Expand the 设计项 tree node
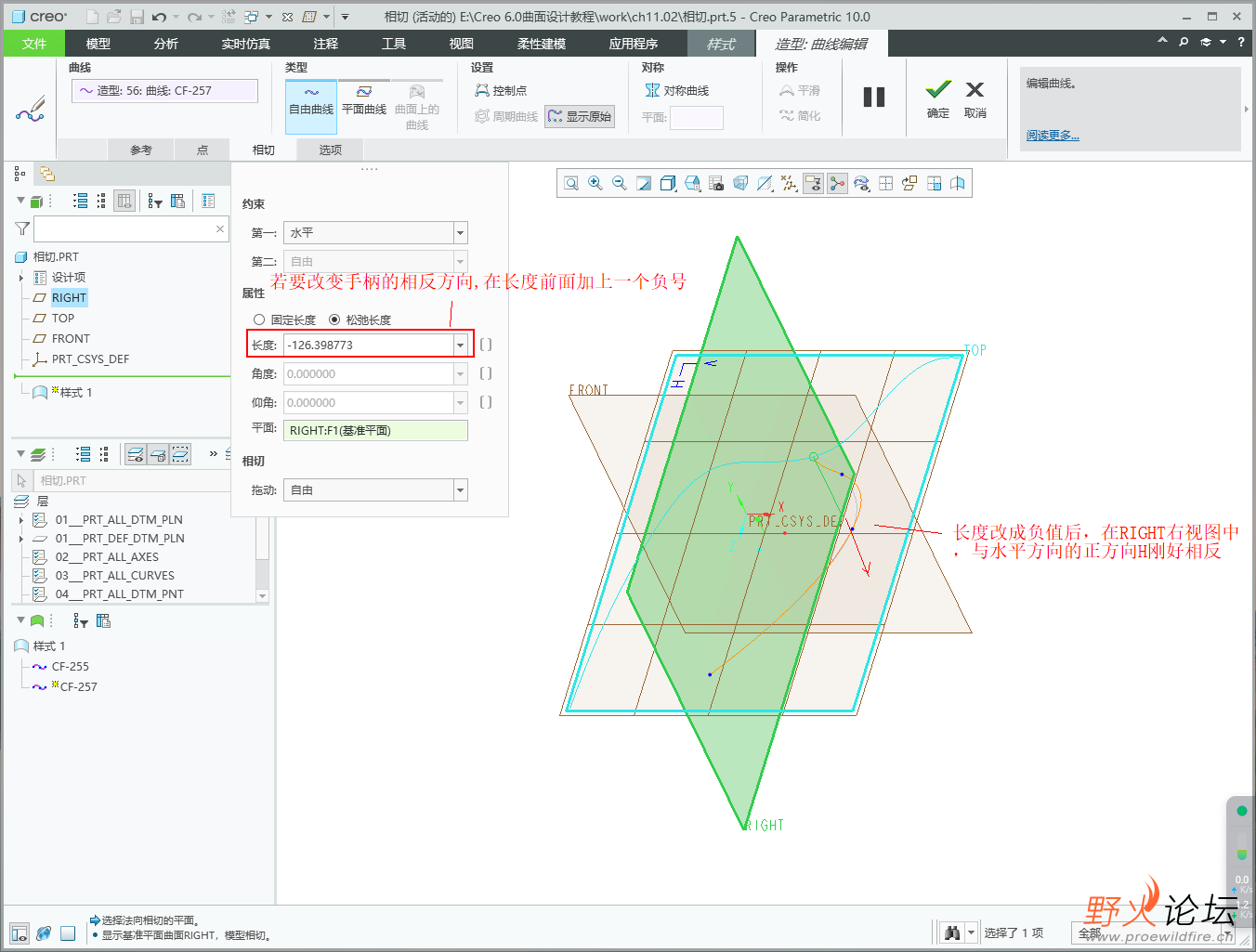The width and height of the screenshot is (1256, 952). (x=21, y=278)
